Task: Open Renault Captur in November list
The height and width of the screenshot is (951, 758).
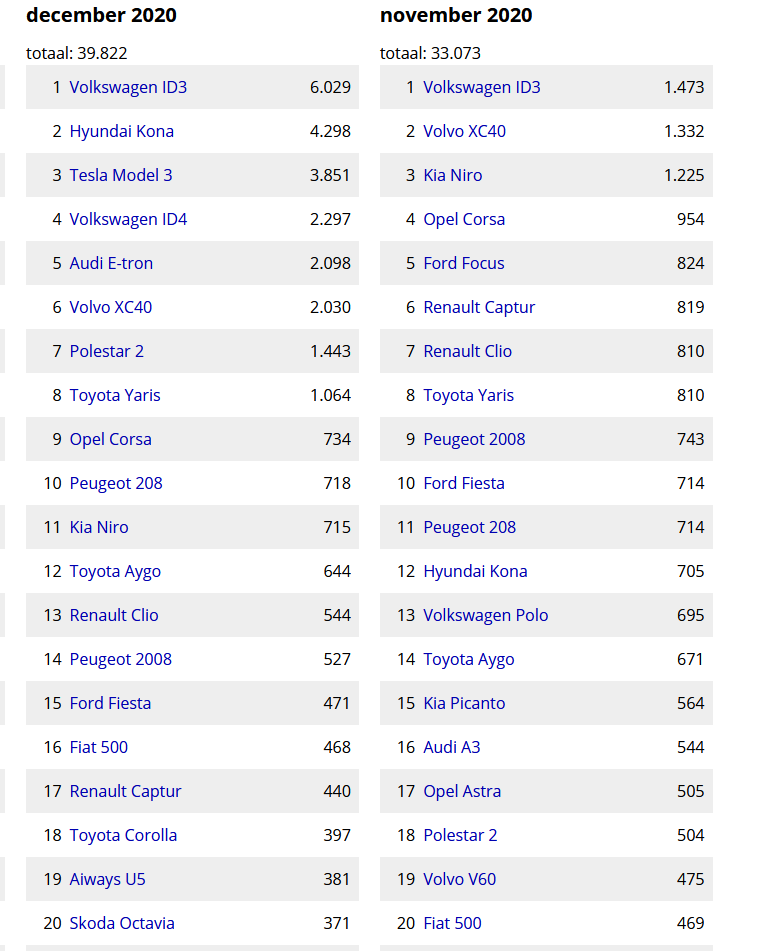Action: [x=479, y=307]
